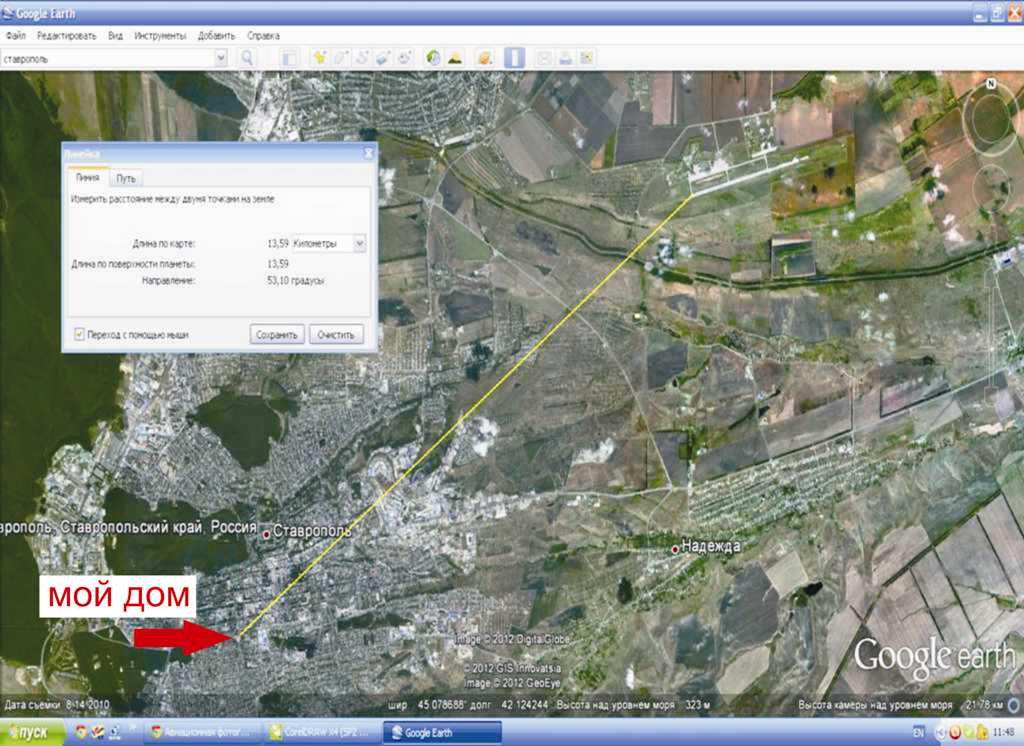
Task: Open the Справка menu
Action: 263,35
